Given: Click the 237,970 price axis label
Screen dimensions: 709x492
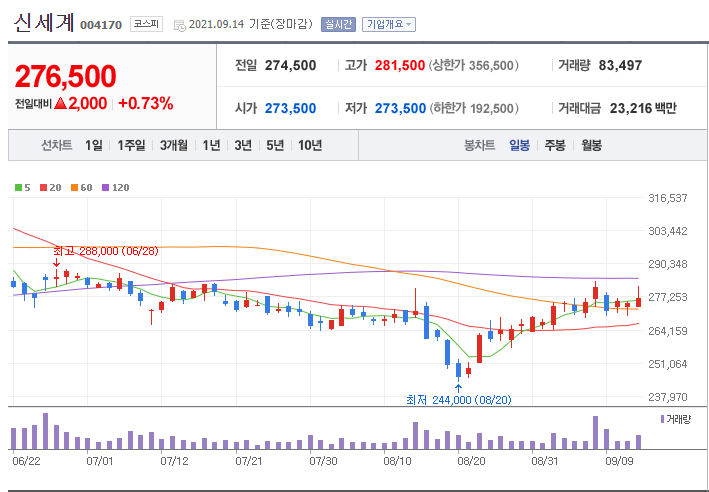Looking at the screenshot, I should [x=667, y=397].
